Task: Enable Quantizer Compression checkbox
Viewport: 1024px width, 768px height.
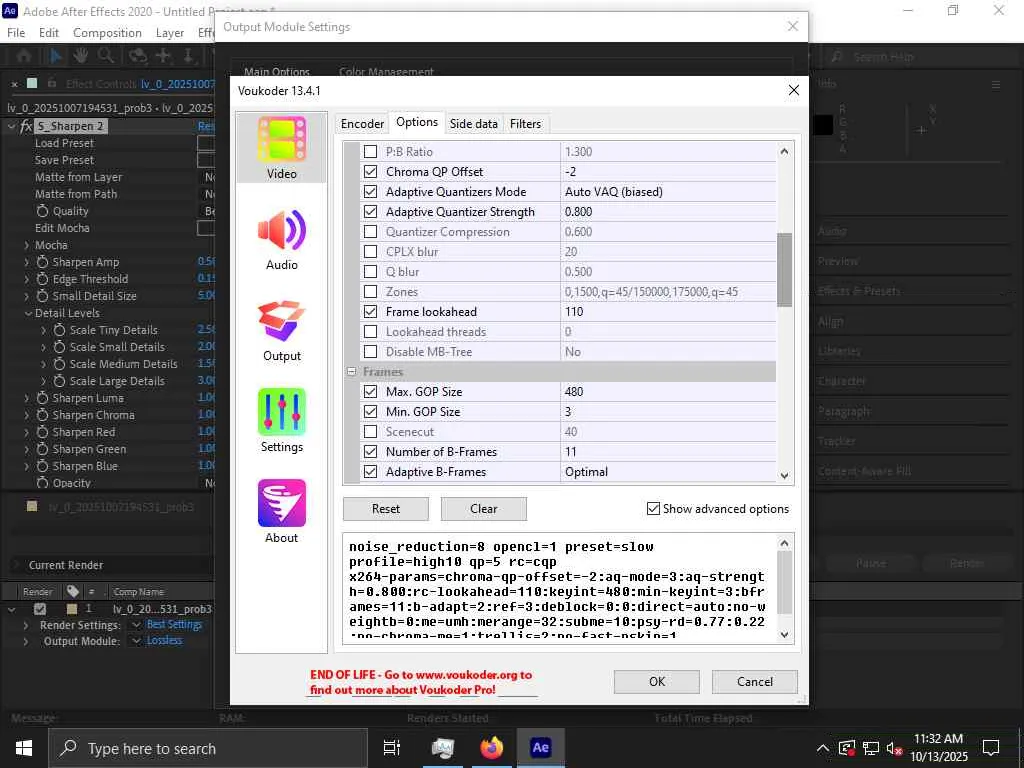Action: tap(370, 231)
